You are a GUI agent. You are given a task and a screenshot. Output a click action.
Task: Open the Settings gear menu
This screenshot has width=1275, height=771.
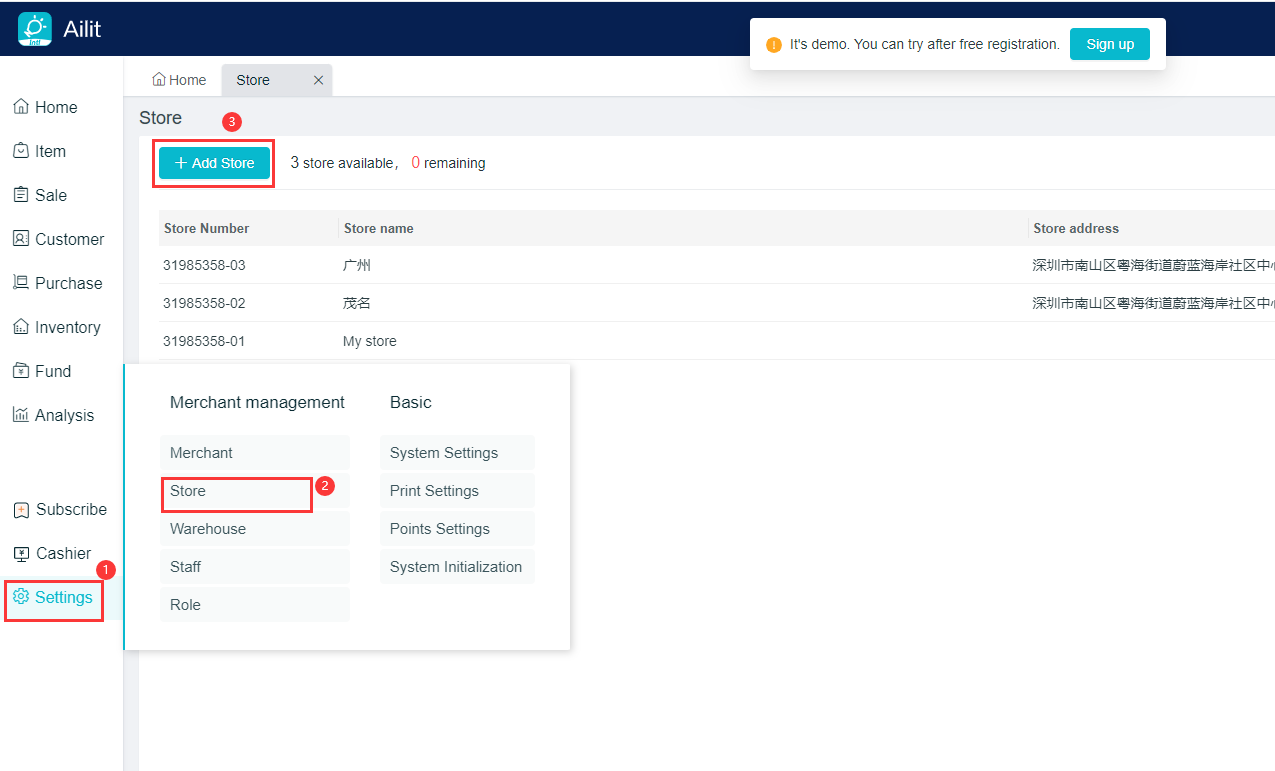21,597
